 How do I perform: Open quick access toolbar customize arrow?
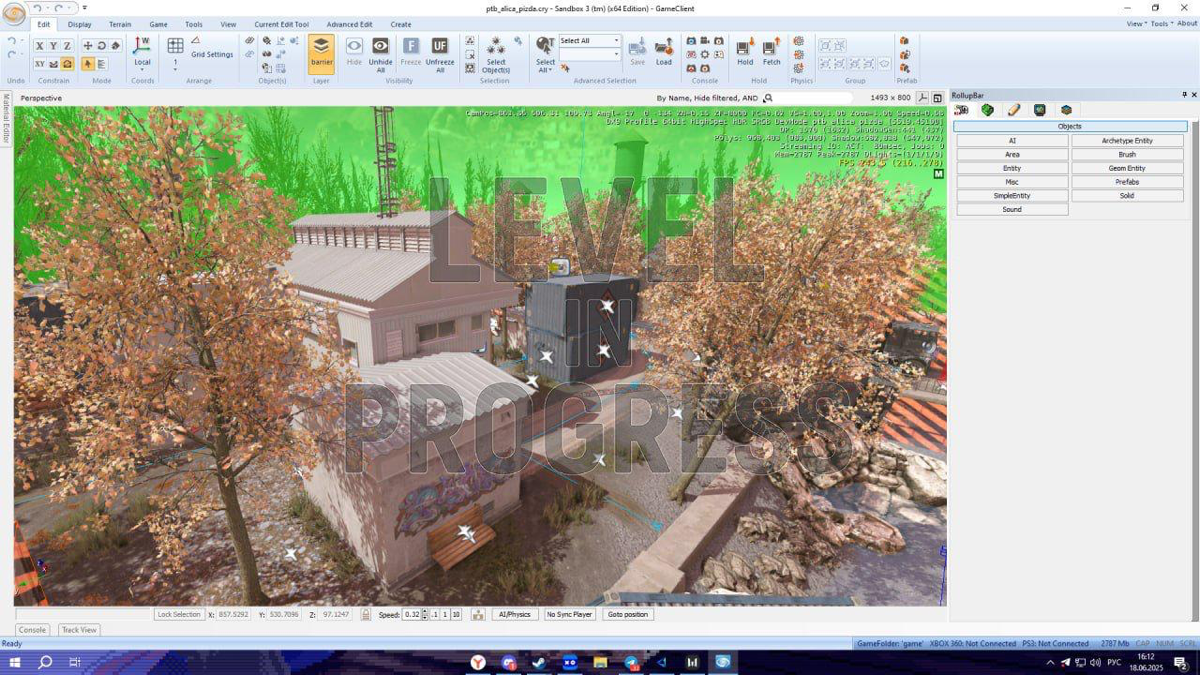pos(85,8)
